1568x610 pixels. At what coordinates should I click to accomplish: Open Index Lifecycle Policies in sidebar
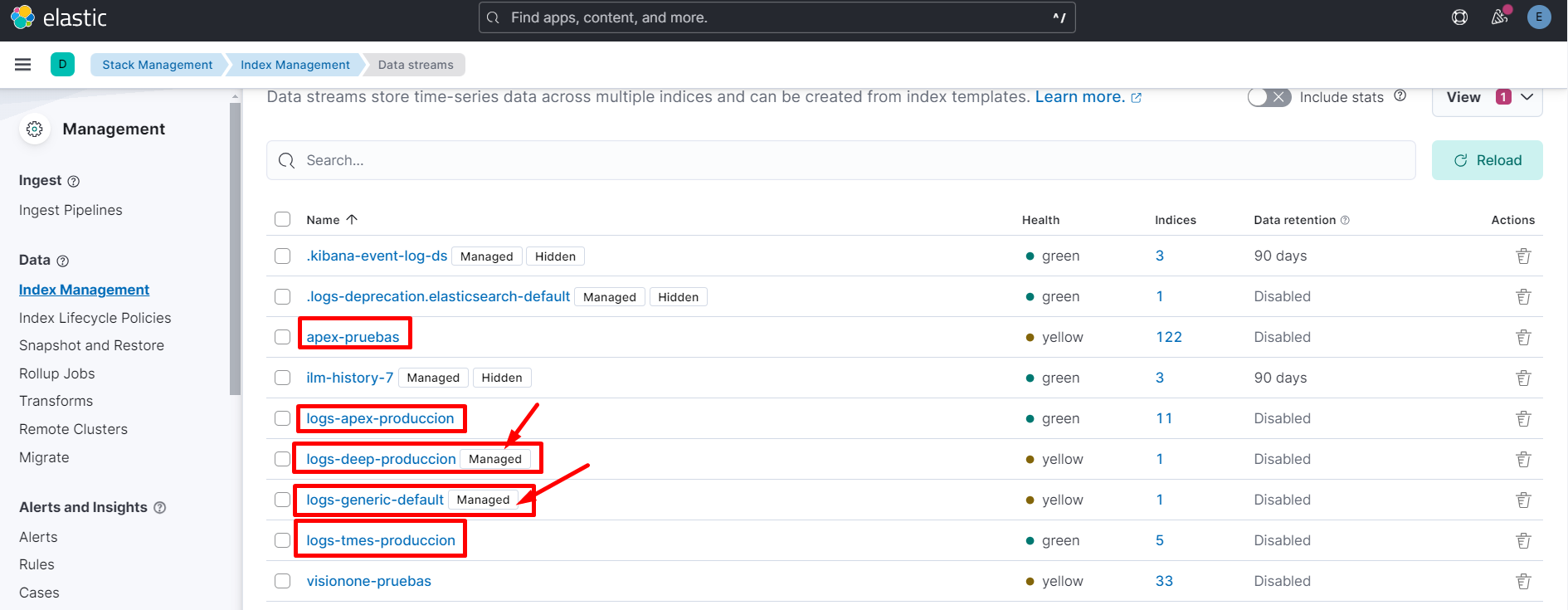95,318
